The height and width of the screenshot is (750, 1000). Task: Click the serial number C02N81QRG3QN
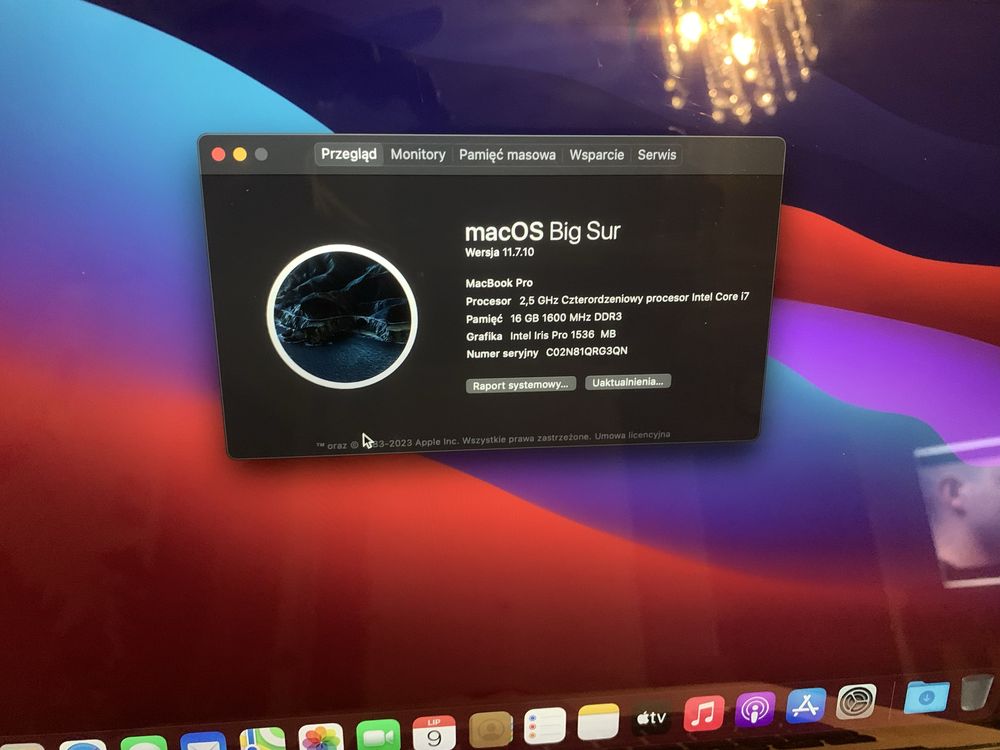(x=587, y=351)
